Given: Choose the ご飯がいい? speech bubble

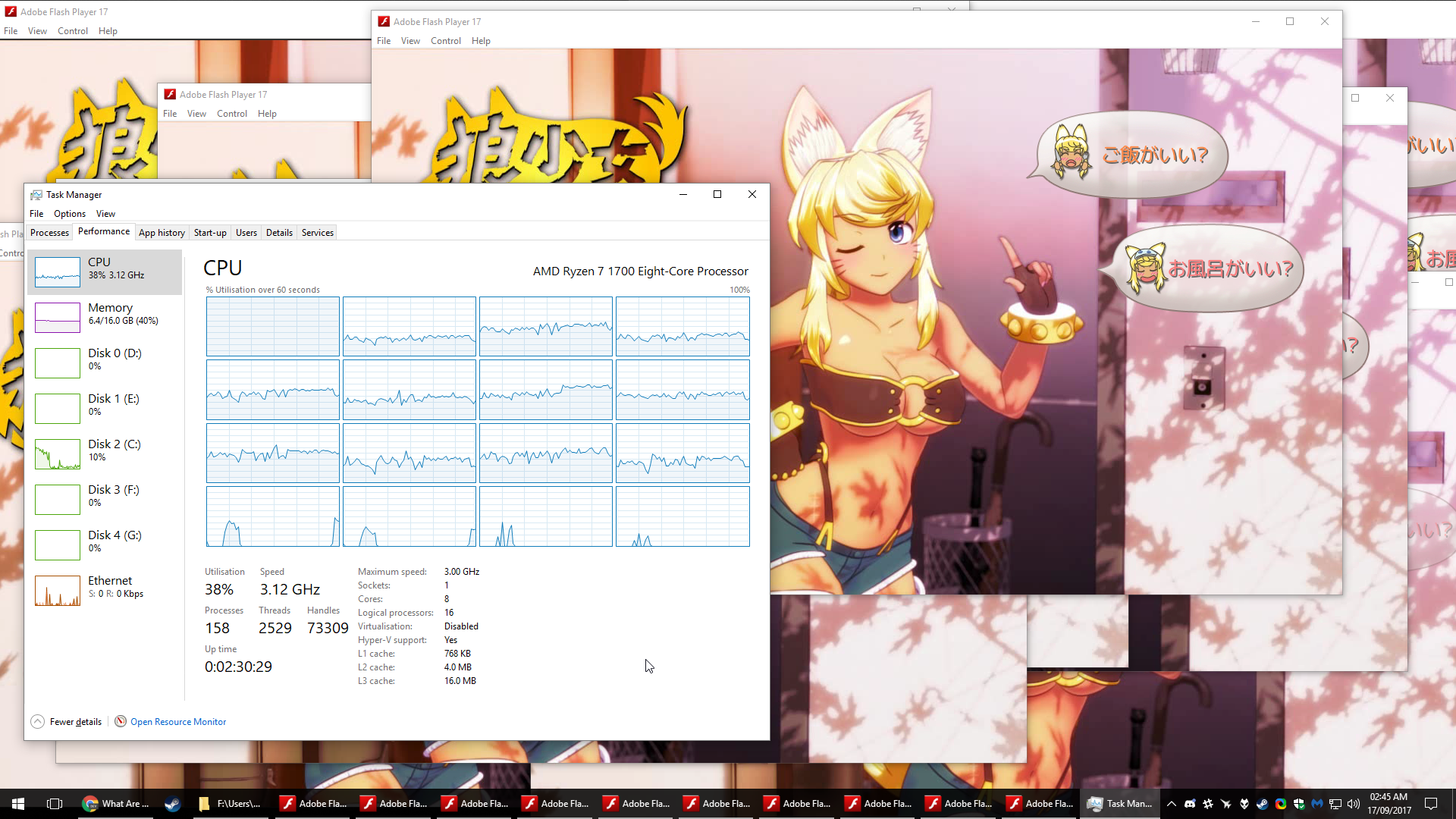Looking at the screenshot, I should (x=1130, y=155).
